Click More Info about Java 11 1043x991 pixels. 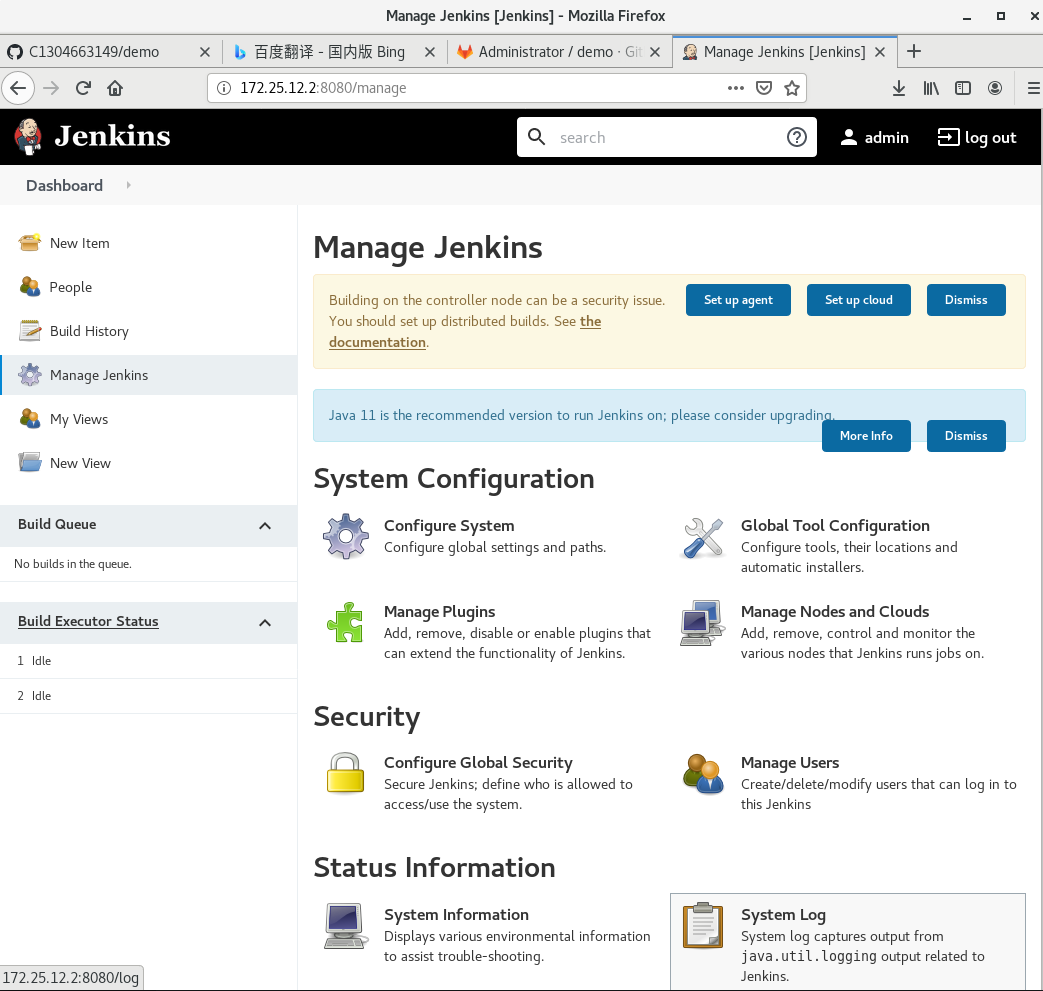click(x=866, y=436)
